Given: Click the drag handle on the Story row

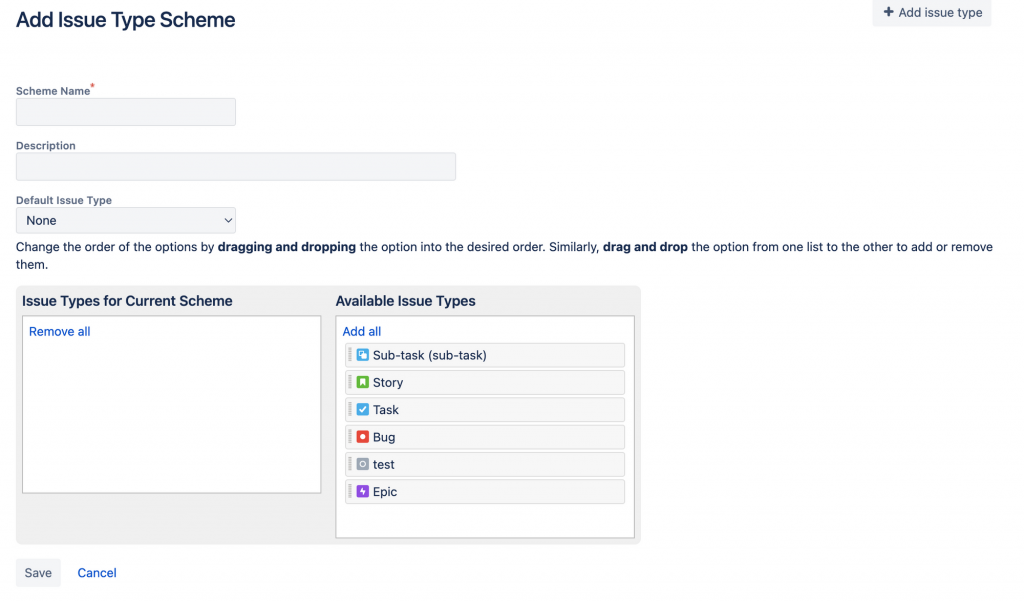Looking at the screenshot, I should (350, 382).
